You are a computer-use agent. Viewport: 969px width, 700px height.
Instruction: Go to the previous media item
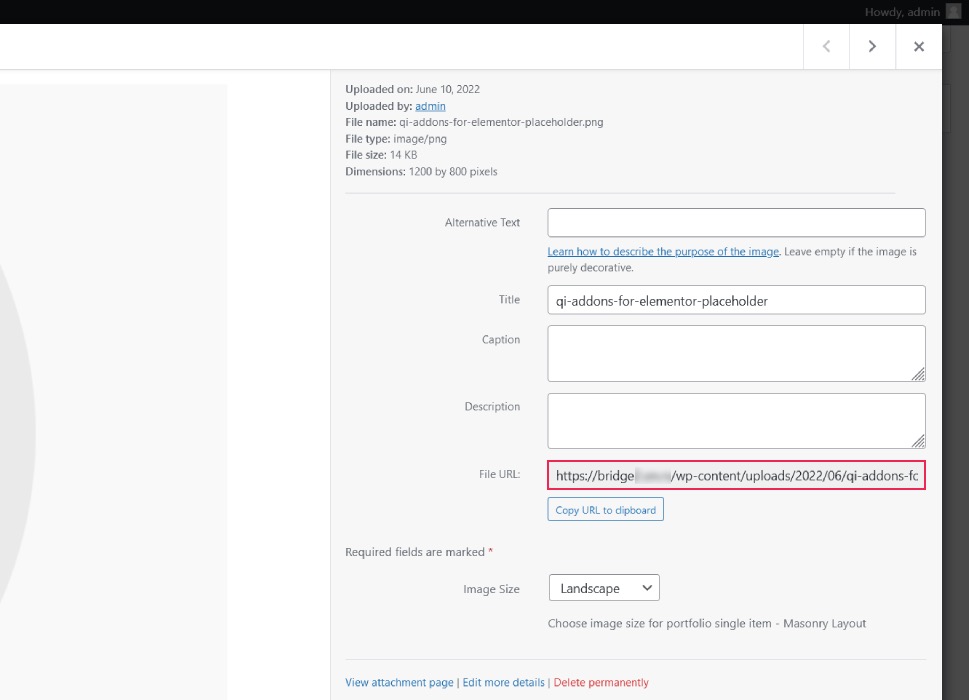pos(826,46)
